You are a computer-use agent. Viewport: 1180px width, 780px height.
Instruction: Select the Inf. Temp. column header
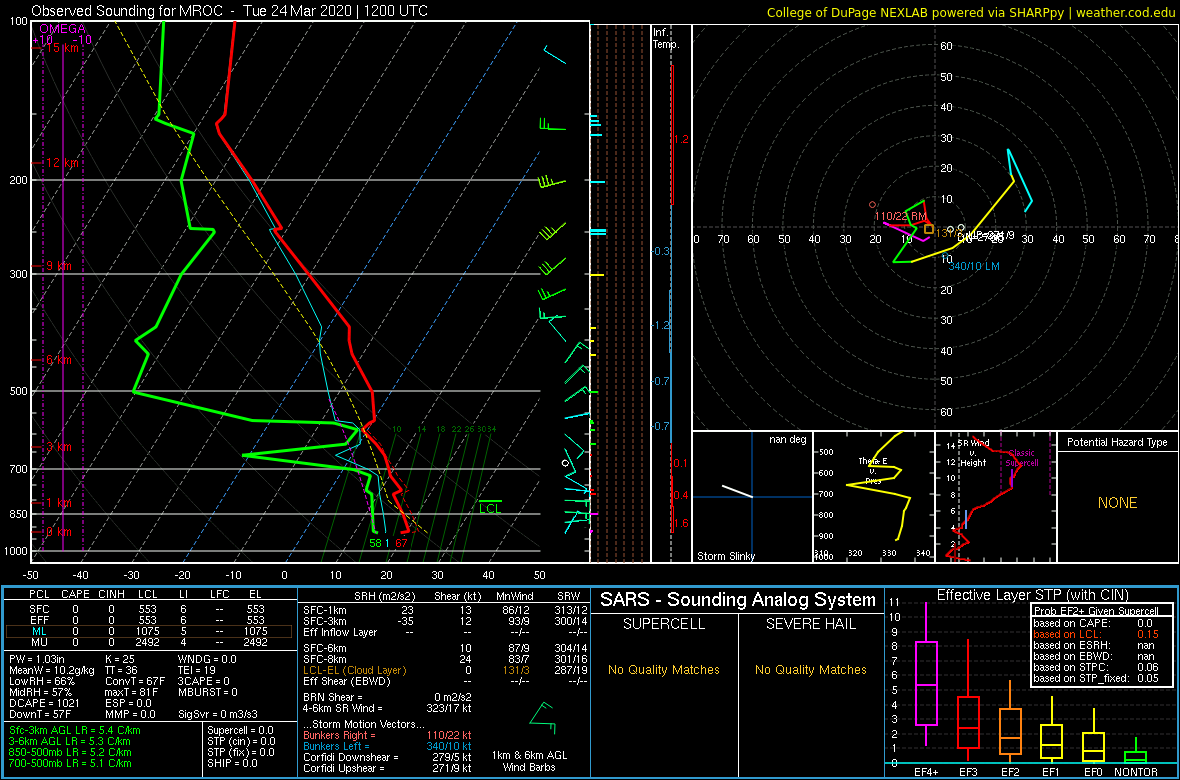(x=666, y=38)
